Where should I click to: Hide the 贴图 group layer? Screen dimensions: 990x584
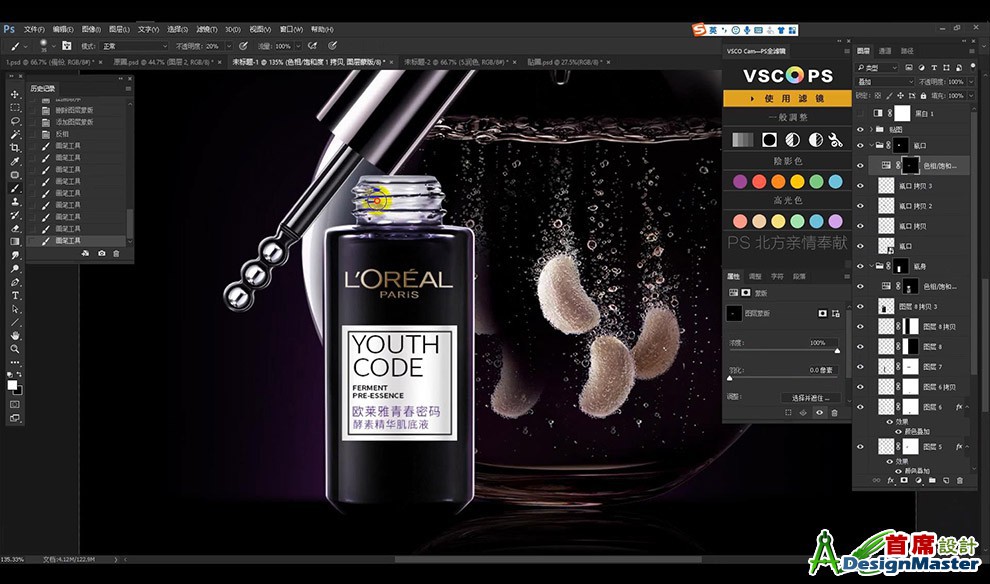[x=860, y=129]
